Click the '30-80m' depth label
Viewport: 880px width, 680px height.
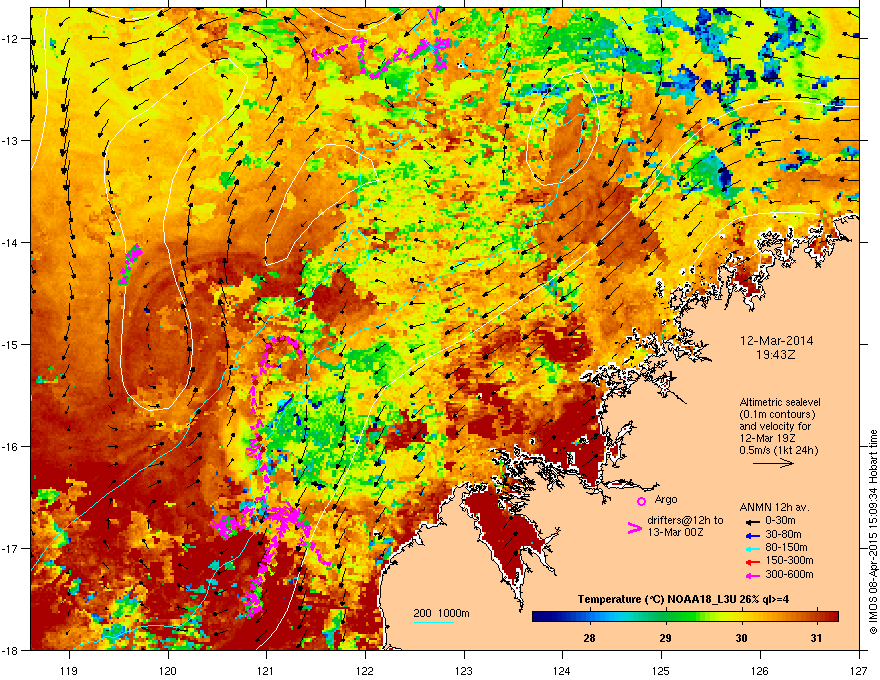(x=783, y=534)
